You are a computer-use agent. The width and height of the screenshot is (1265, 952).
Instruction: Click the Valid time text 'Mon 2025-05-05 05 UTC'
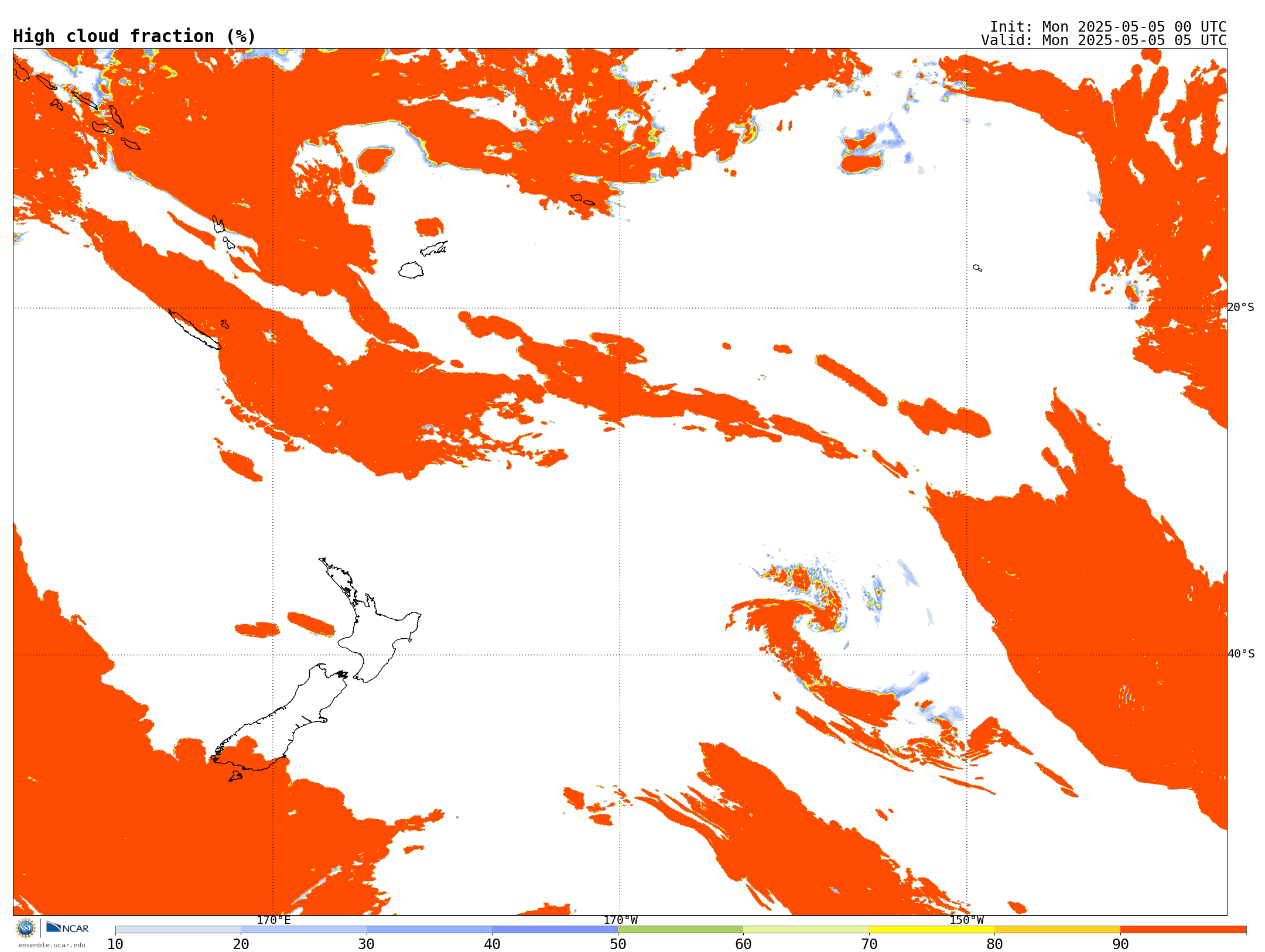click(x=1134, y=40)
